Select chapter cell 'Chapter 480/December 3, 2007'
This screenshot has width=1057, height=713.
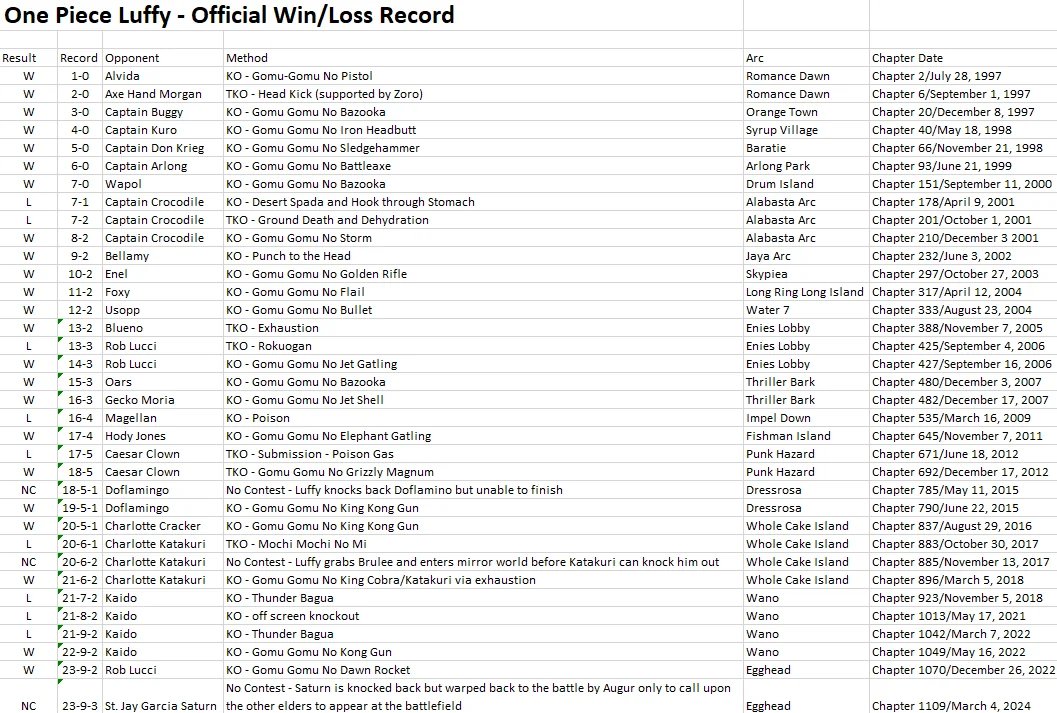click(963, 382)
